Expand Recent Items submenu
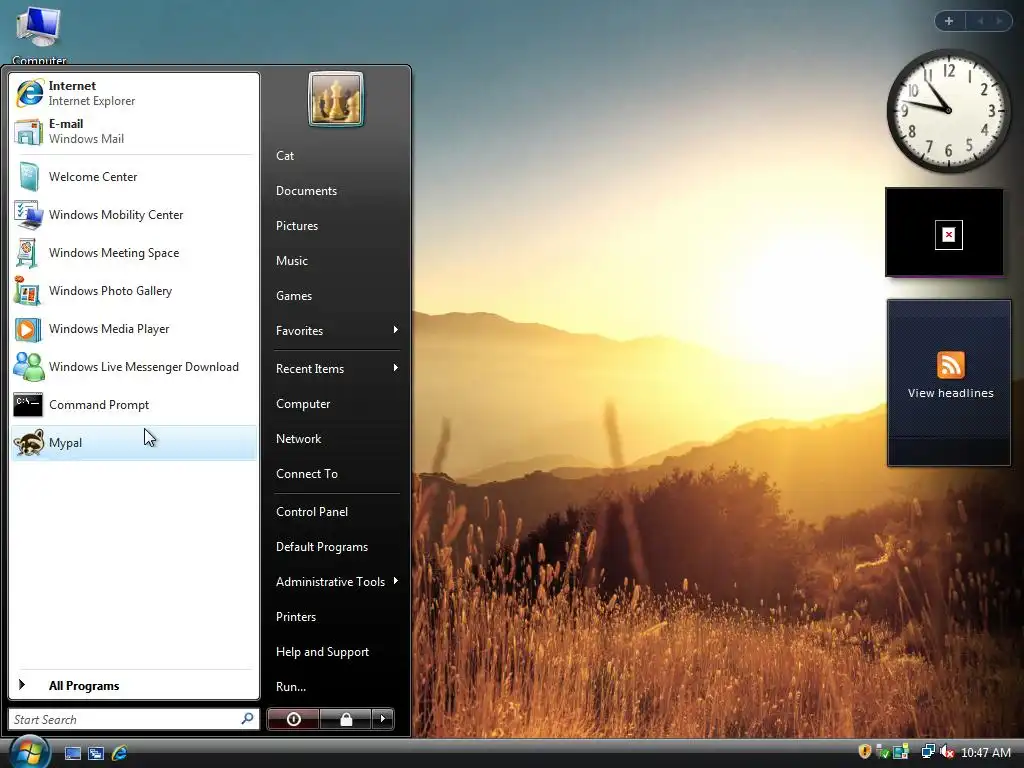Image resolution: width=1024 pixels, height=768 pixels. (337, 368)
